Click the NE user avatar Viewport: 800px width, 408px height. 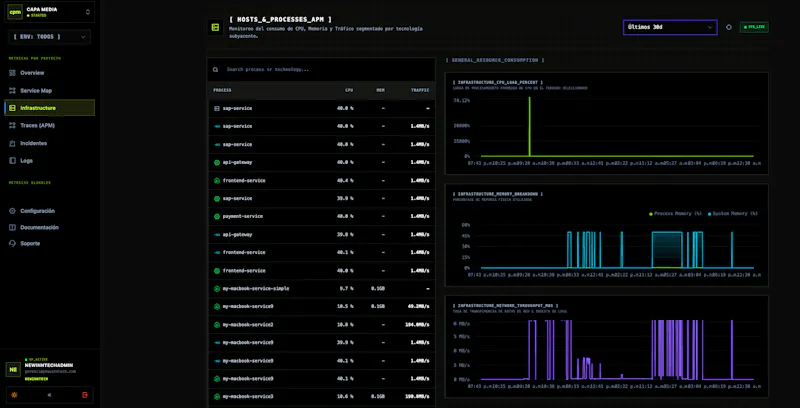click(13, 369)
